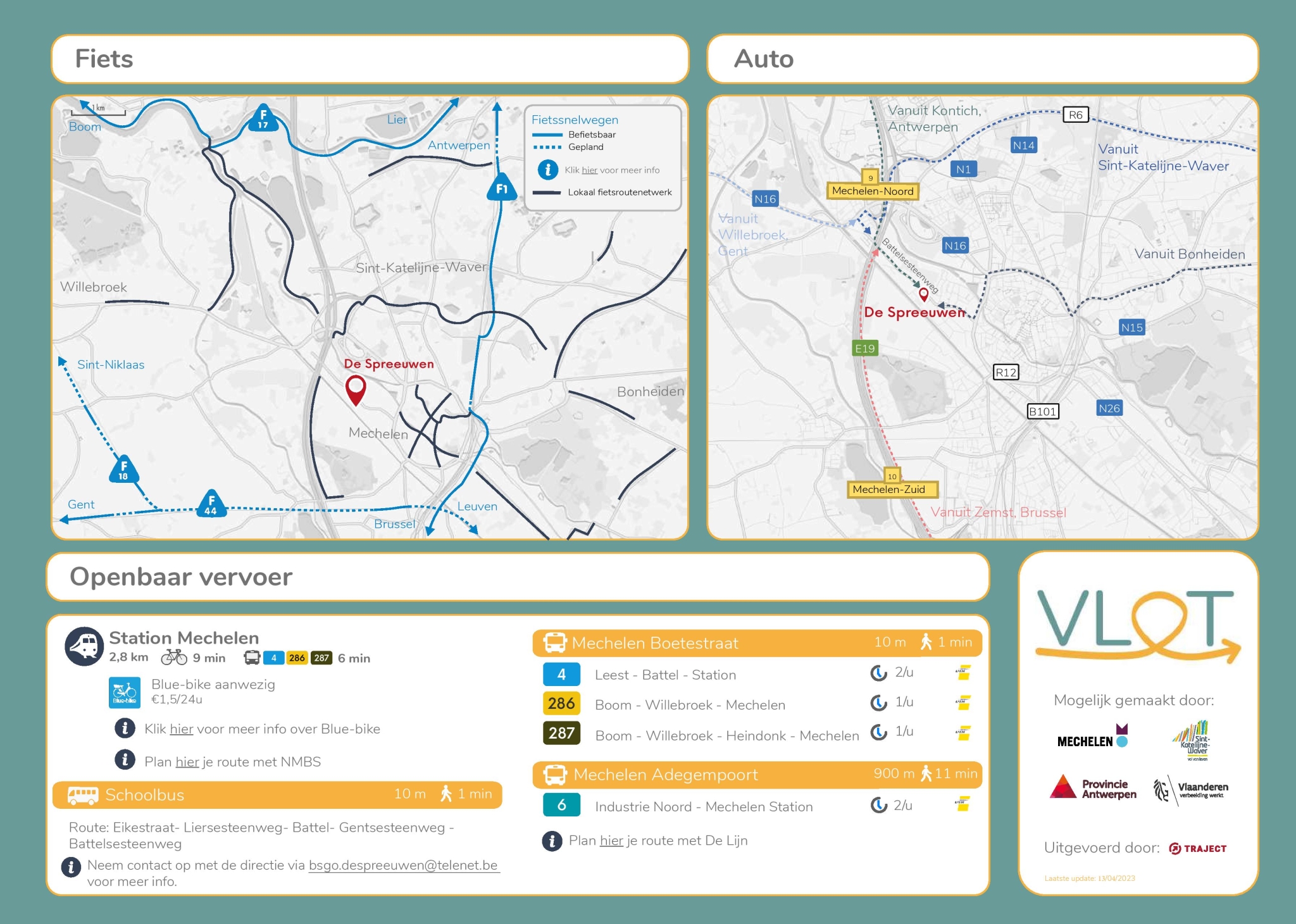Viewport: 1296px width, 924px height.
Task: Click the Station Mechelen train icon
Action: coord(84,646)
